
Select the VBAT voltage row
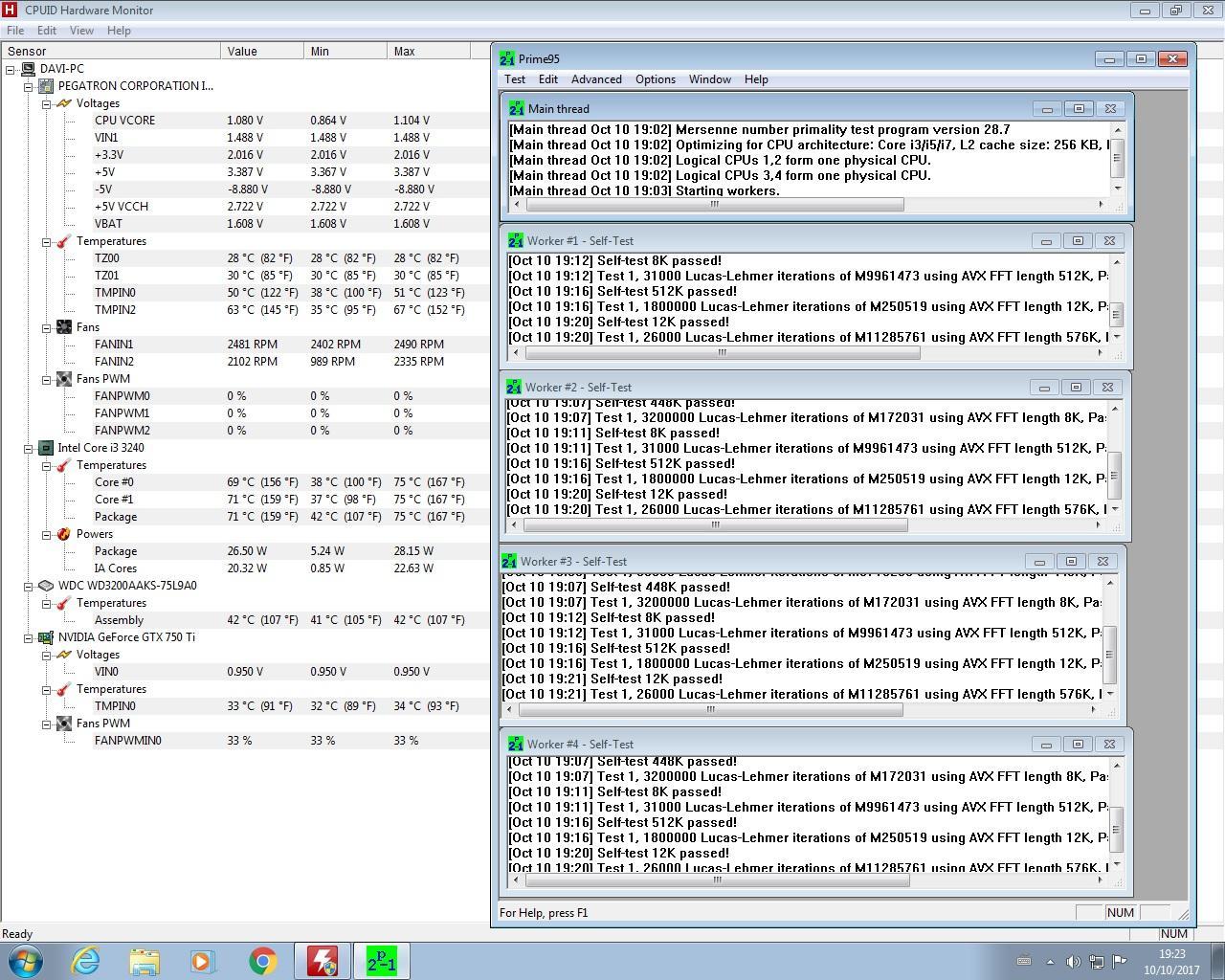pyautogui.click(x=245, y=224)
